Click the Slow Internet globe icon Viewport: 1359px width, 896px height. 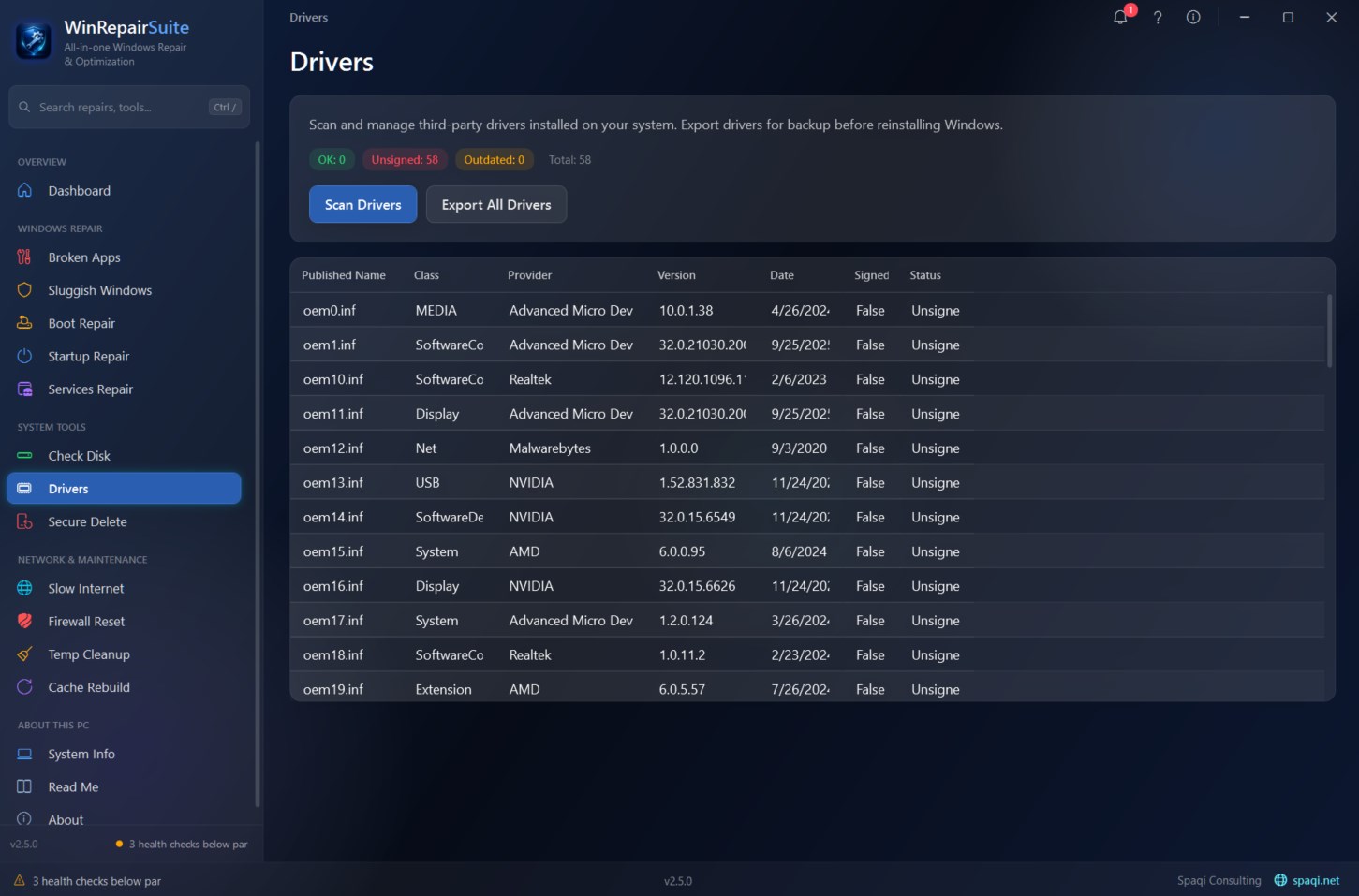[x=25, y=588]
